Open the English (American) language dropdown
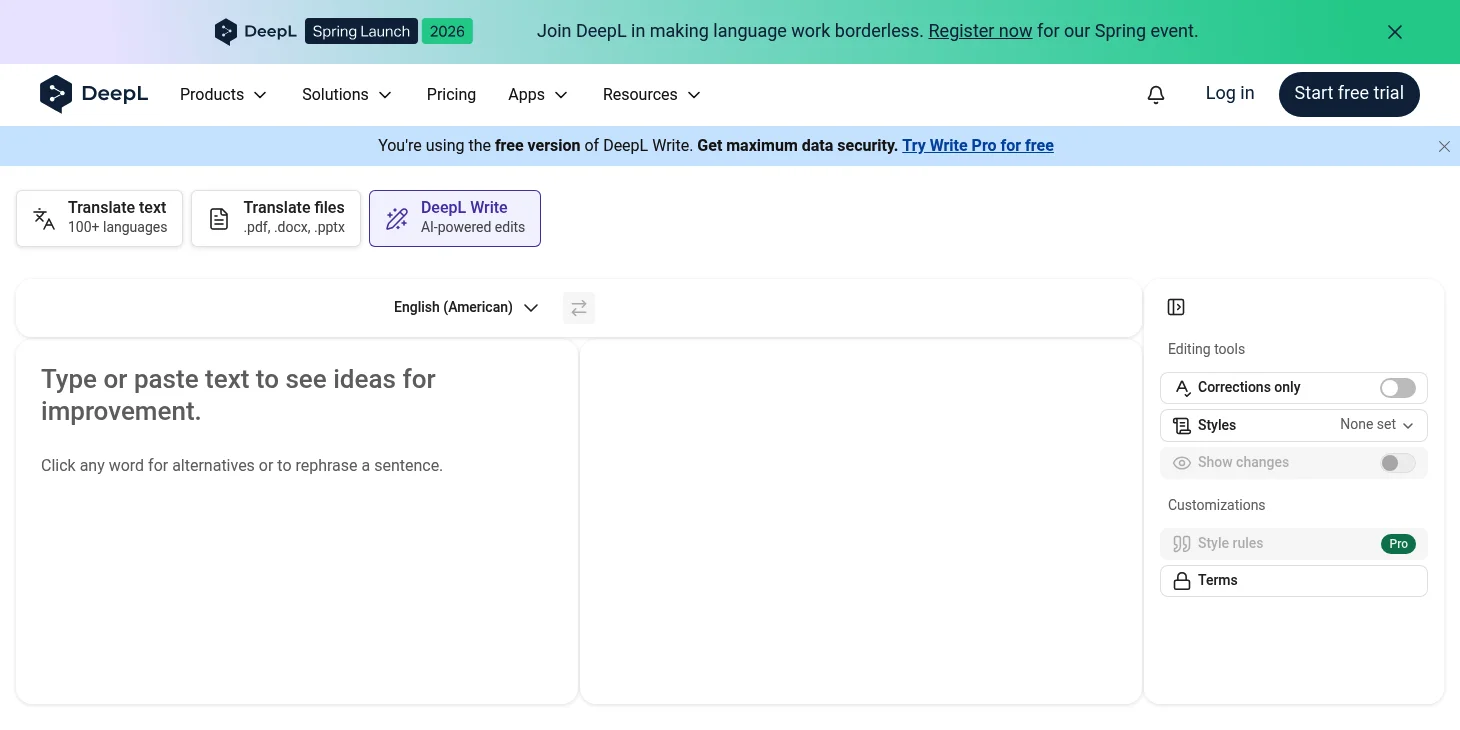The height and width of the screenshot is (730, 1460). click(x=466, y=307)
